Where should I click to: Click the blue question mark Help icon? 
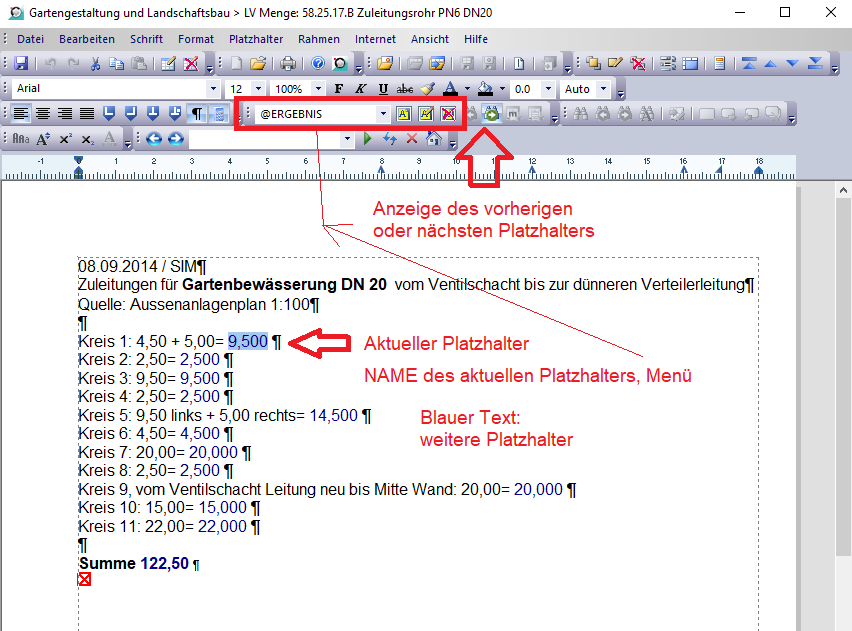pyautogui.click(x=318, y=64)
